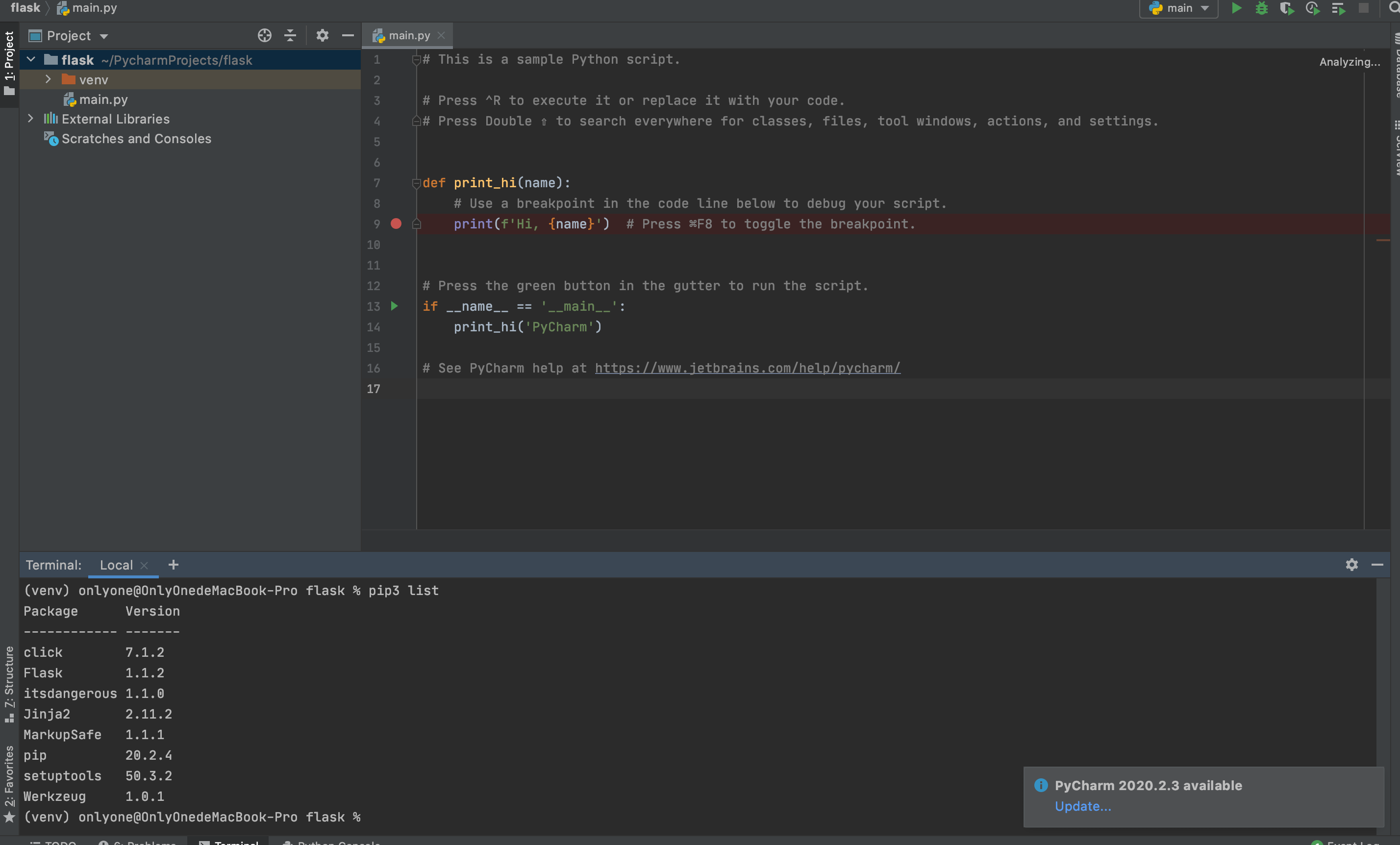Click the Debug bug icon
Viewport: 1400px width, 845px height.
(x=1261, y=8)
